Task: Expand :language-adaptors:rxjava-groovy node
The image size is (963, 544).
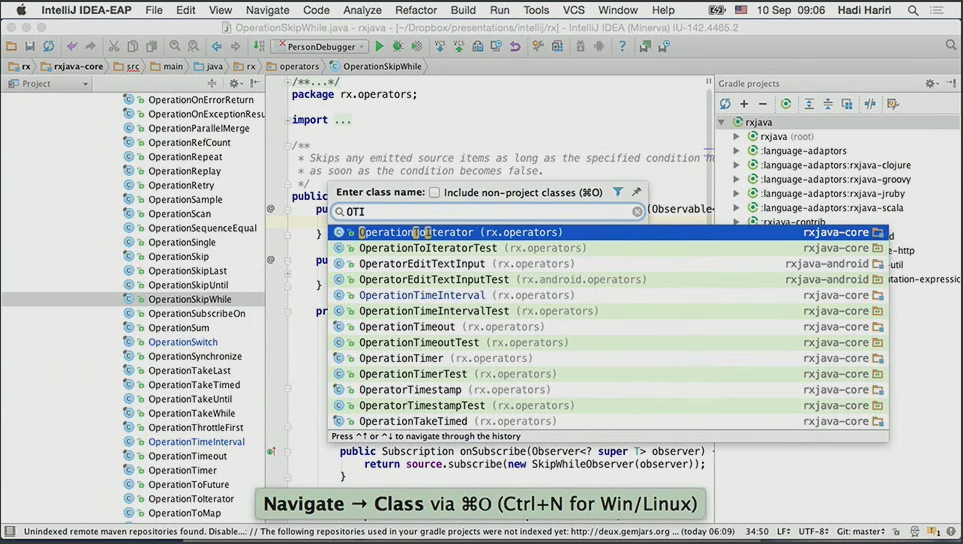Action: click(x=736, y=179)
